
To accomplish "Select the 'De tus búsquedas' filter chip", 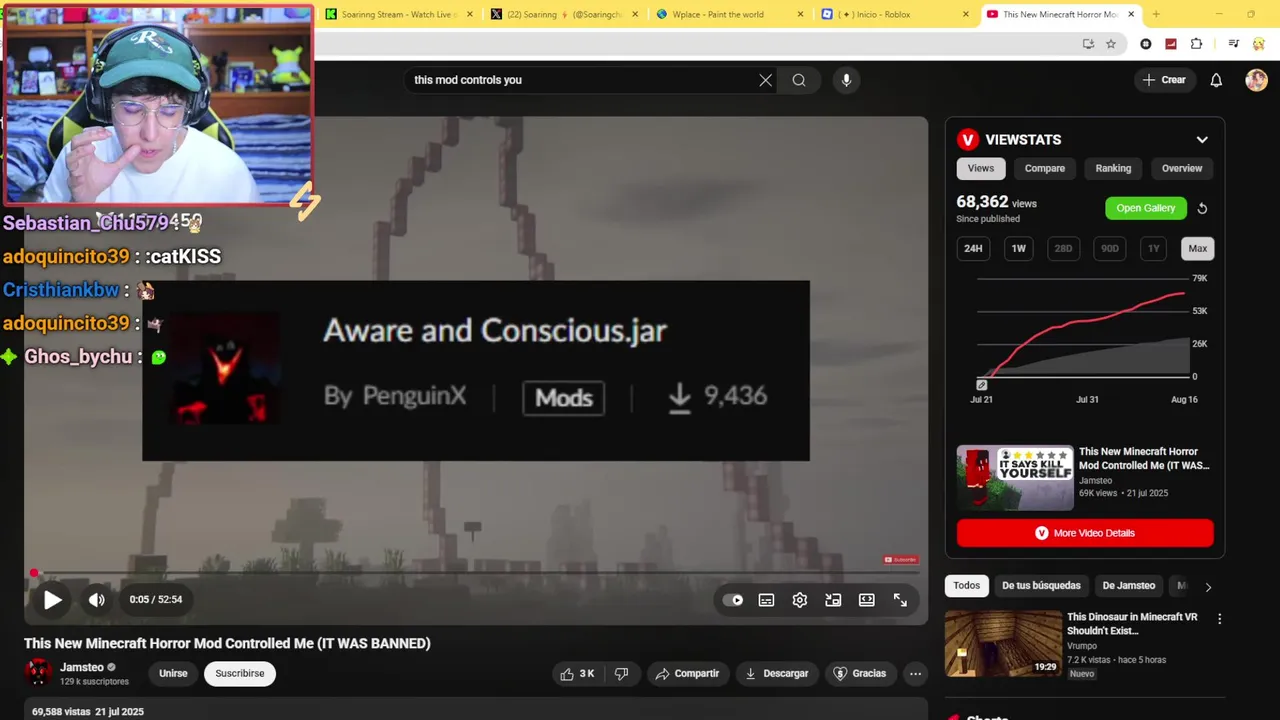I will pos(1041,586).
